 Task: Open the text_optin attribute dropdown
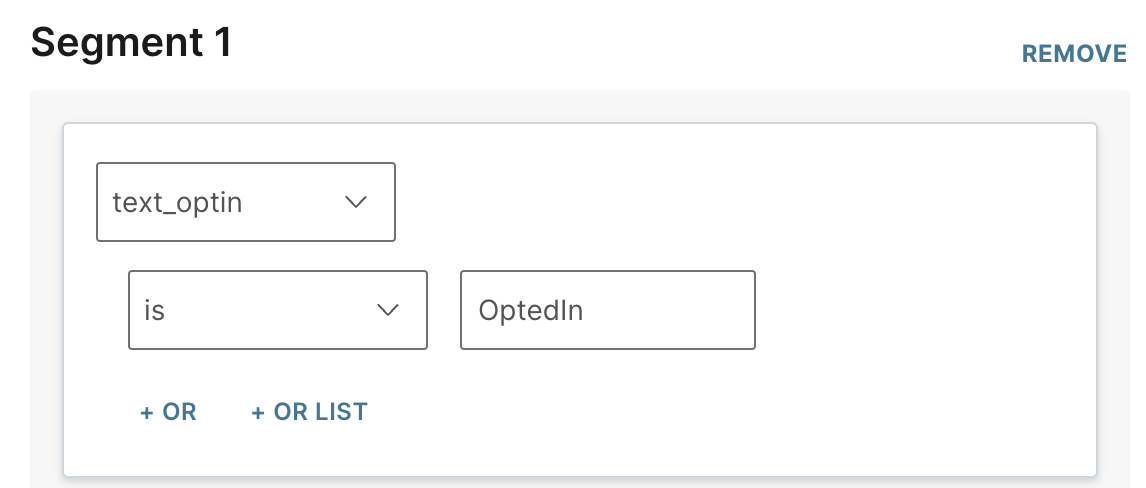[245, 203]
